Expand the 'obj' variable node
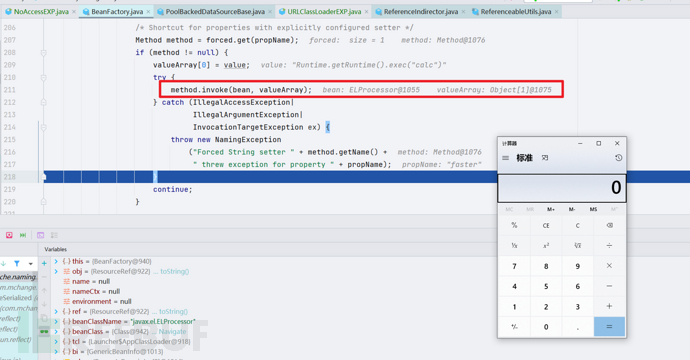Viewport: 690px width, 360px height. pos(56,272)
